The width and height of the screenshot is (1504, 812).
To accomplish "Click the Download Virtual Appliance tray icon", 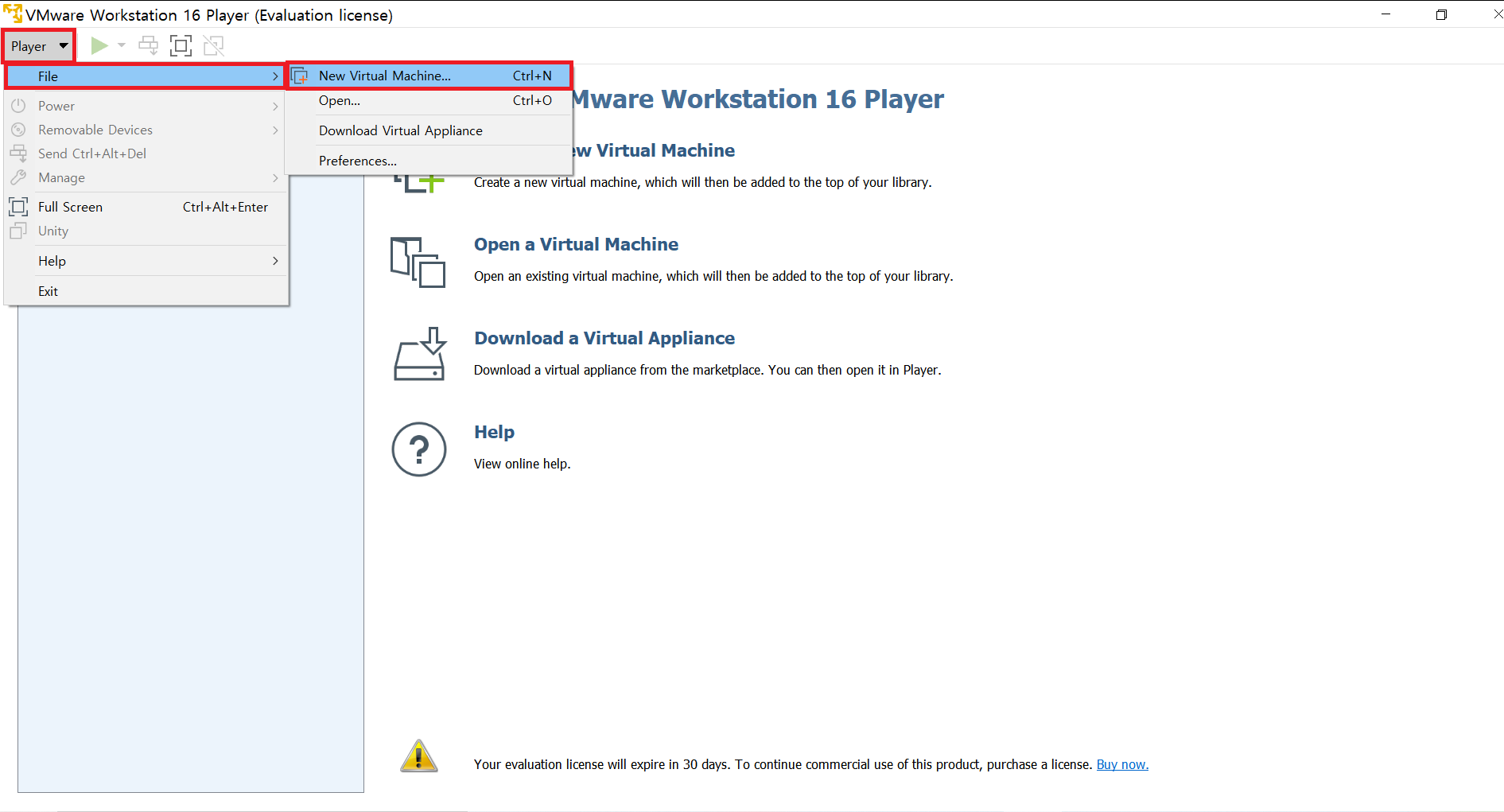I will (419, 354).
